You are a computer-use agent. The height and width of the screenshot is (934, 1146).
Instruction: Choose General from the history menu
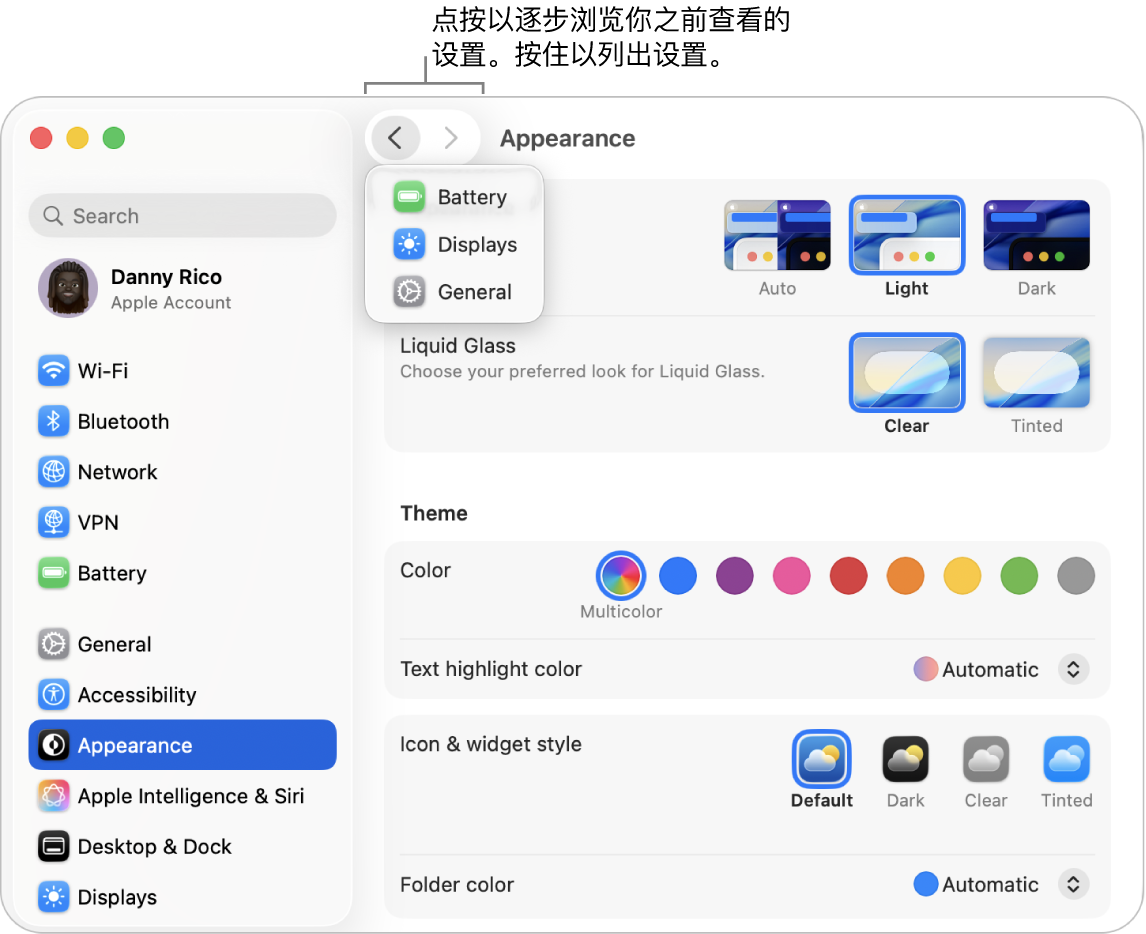click(x=454, y=292)
